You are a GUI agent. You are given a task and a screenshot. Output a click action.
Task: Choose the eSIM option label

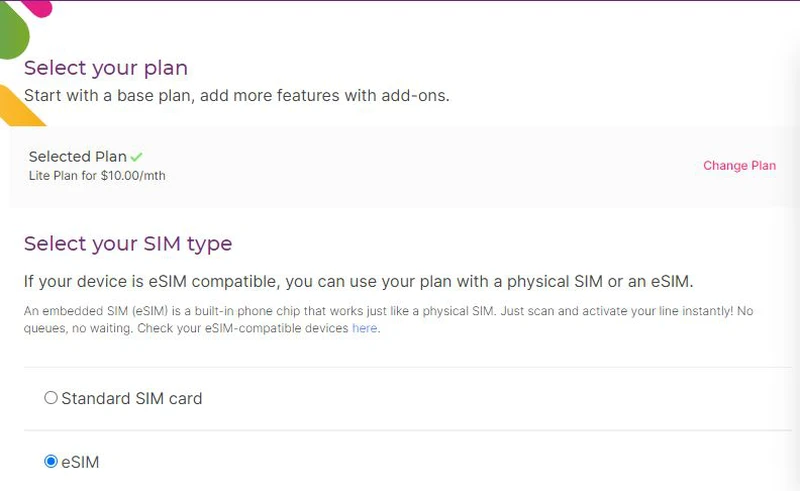tap(80, 462)
